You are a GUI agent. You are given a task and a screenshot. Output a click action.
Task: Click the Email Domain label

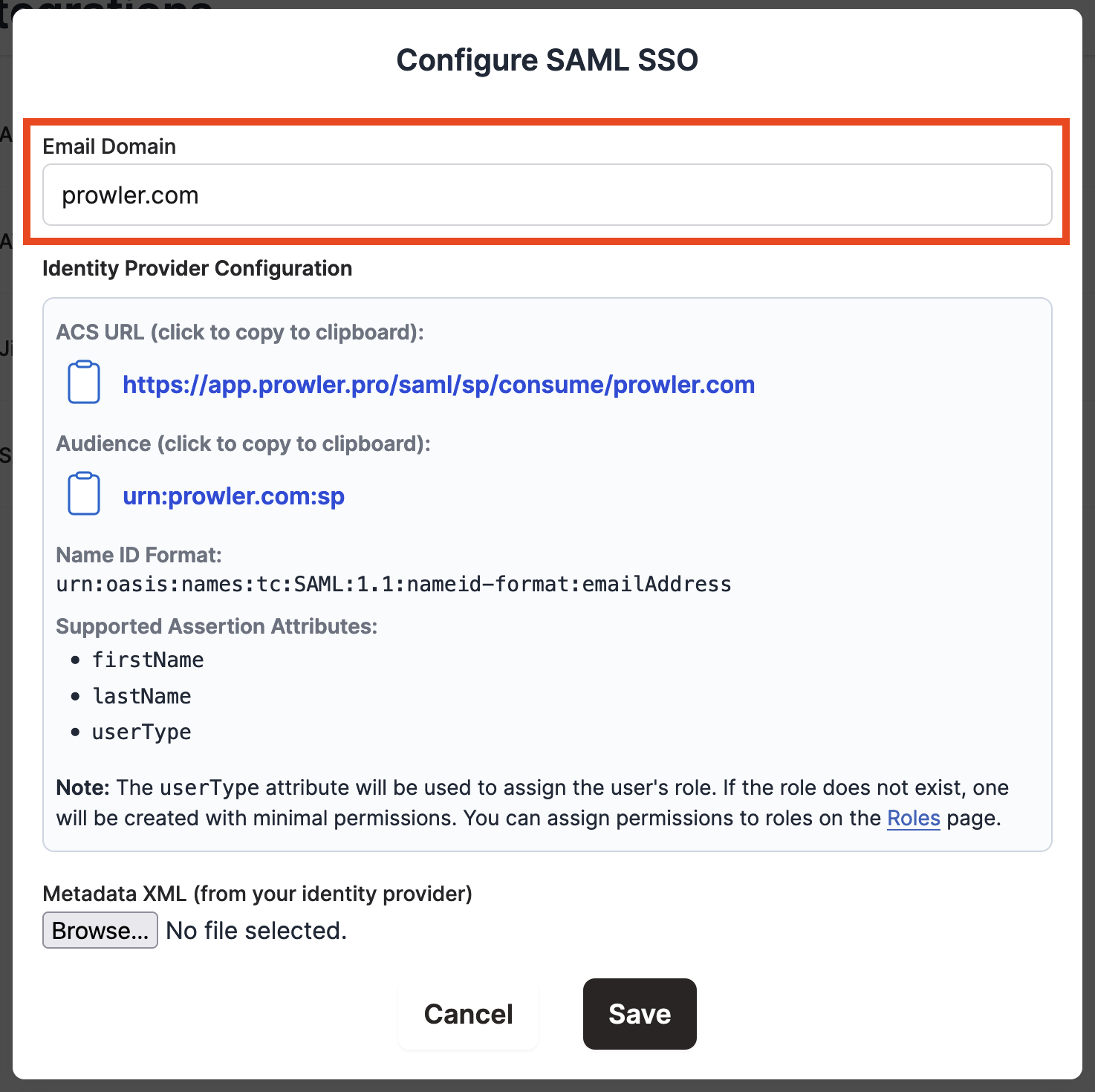pos(109,146)
